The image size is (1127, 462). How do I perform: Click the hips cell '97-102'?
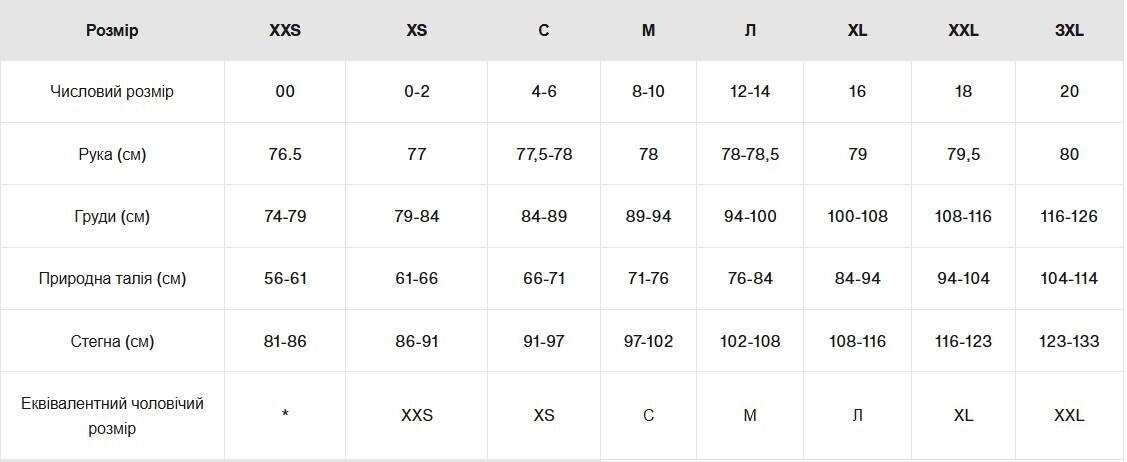[648, 341]
